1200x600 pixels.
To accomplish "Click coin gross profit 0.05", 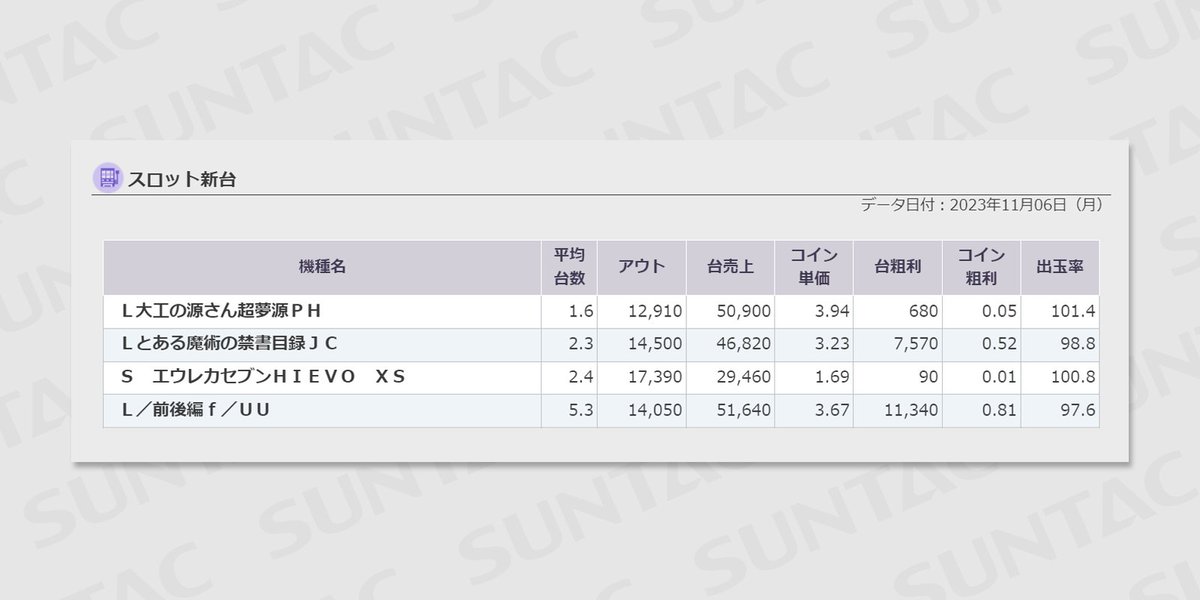I will (999, 311).
